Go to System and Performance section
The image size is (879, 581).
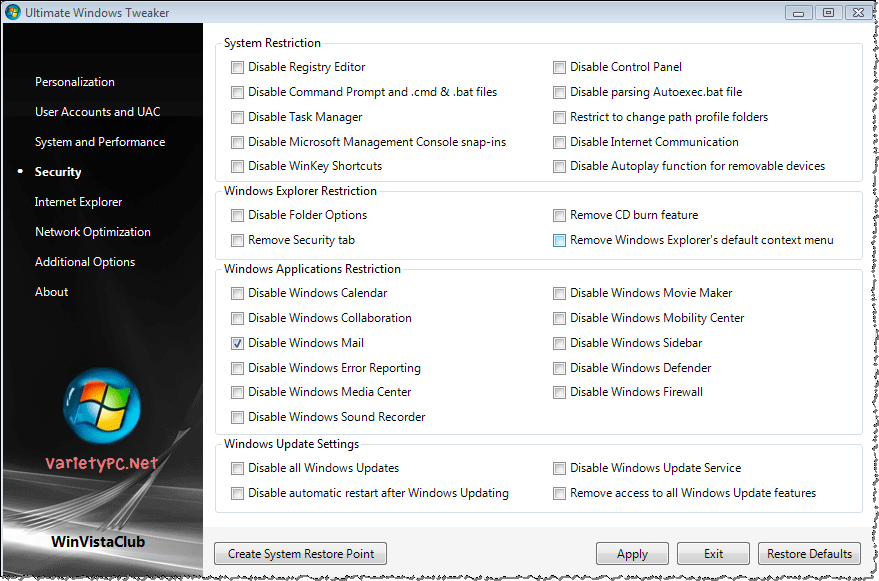[x=100, y=142]
